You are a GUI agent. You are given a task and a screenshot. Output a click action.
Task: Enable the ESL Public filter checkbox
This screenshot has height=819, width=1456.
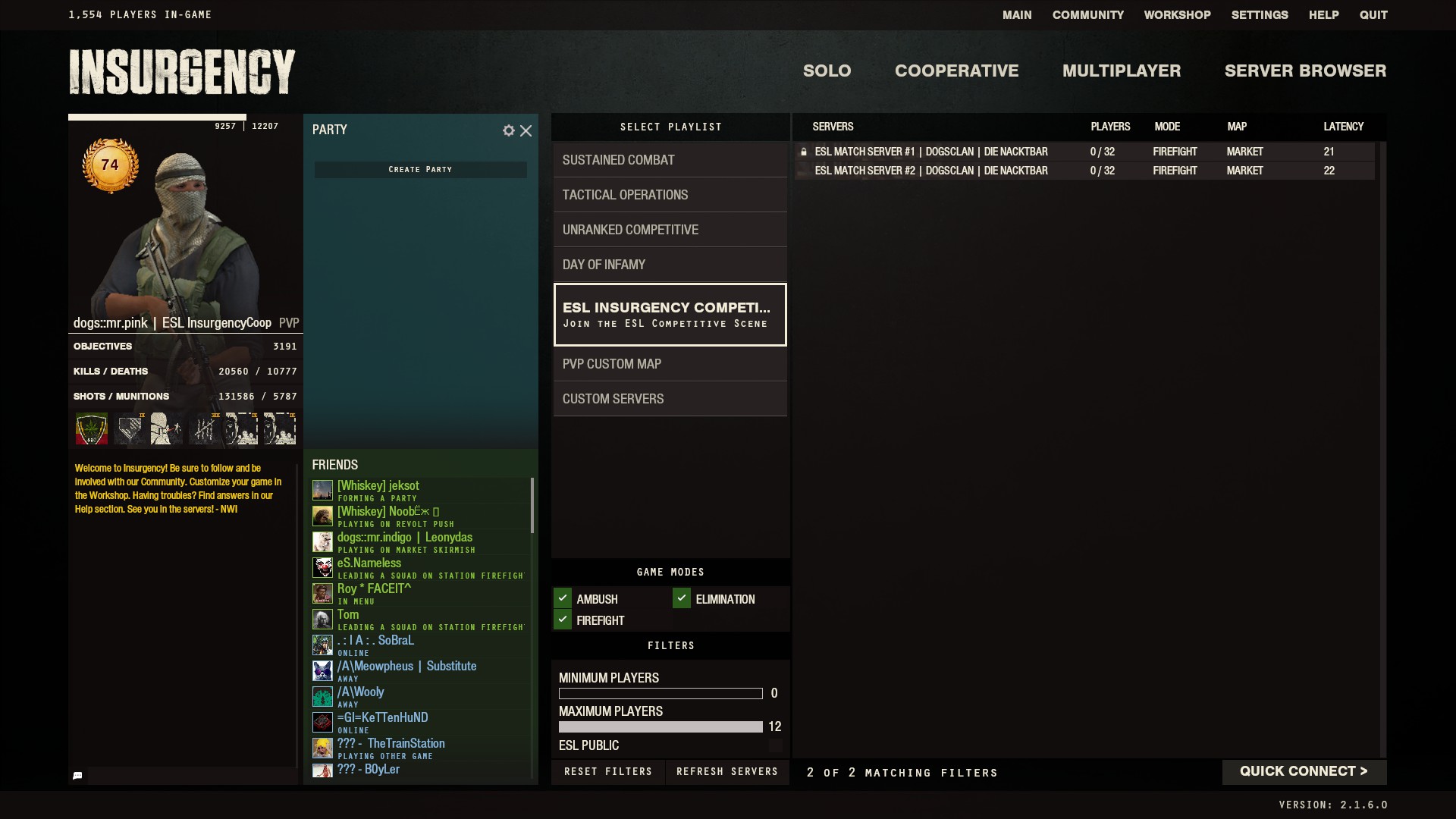pyautogui.click(x=775, y=745)
